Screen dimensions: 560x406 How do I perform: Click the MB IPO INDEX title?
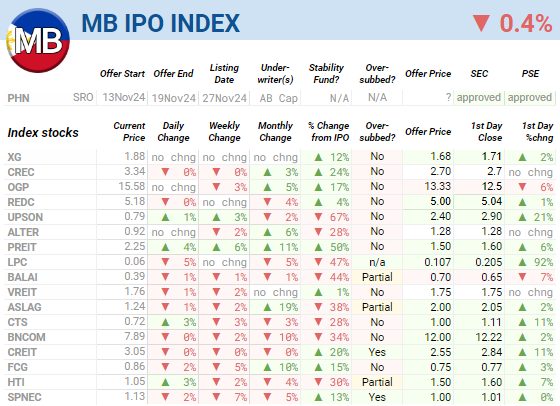pos(160,24)
